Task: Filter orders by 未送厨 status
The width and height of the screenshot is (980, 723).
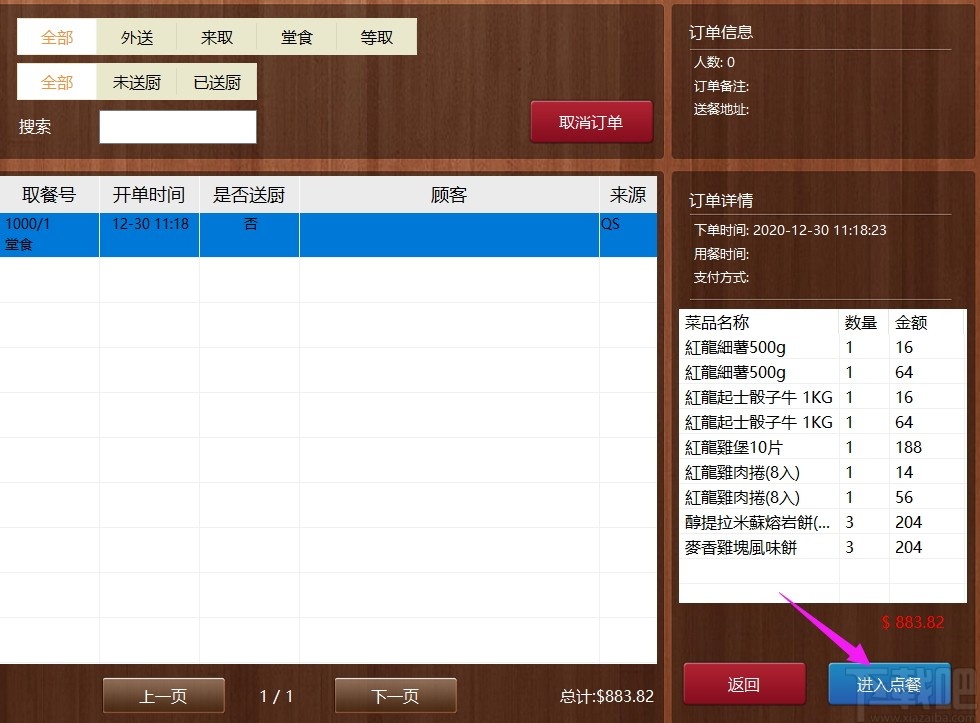Action: click(137, 82)
